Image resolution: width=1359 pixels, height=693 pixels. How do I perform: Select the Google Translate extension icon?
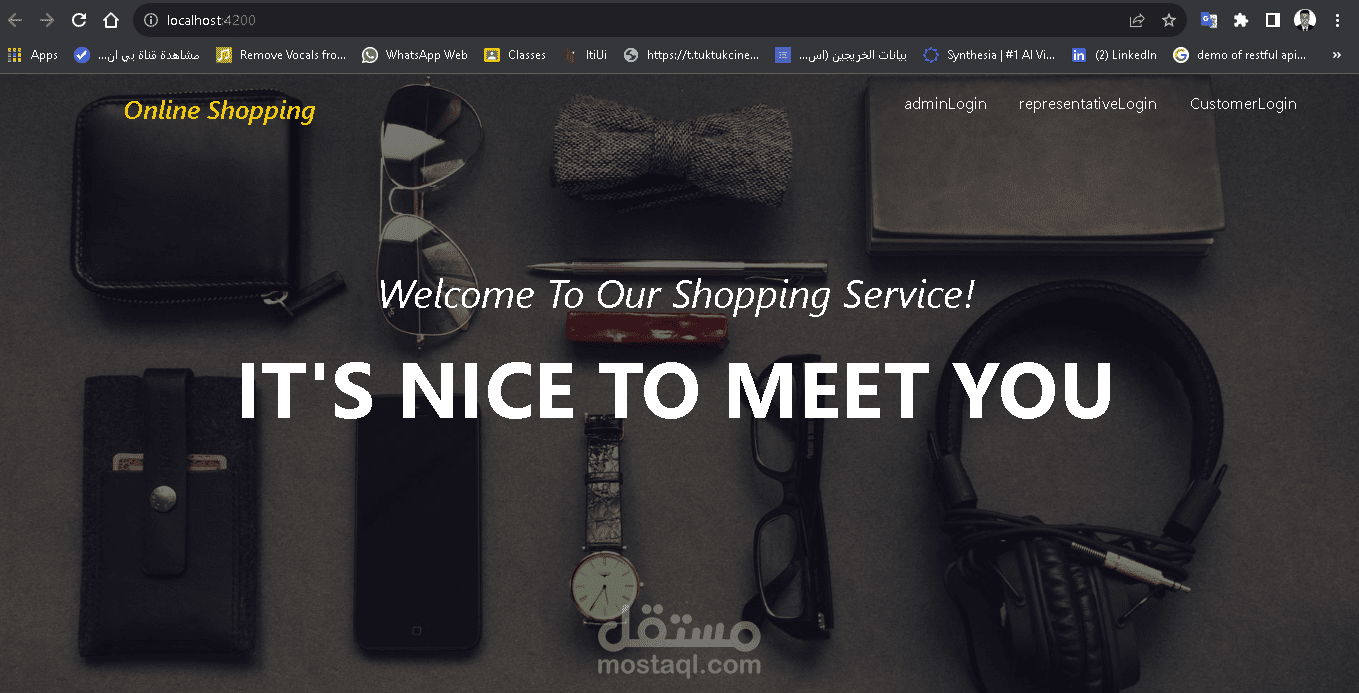pyautogui.click(x=1208, y=20)
